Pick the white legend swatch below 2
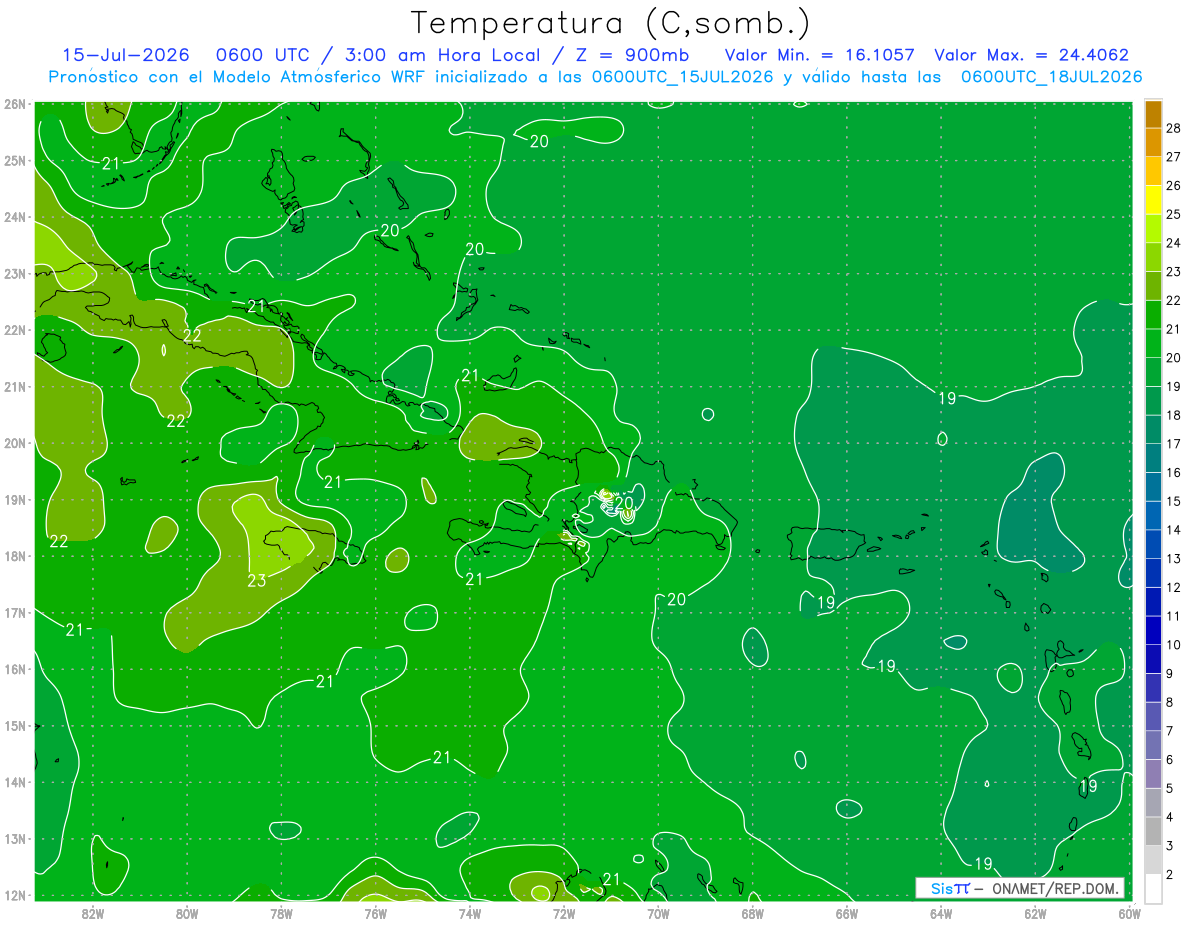Viewport: 1200px width, 927px height. [x=1153, y=888]
